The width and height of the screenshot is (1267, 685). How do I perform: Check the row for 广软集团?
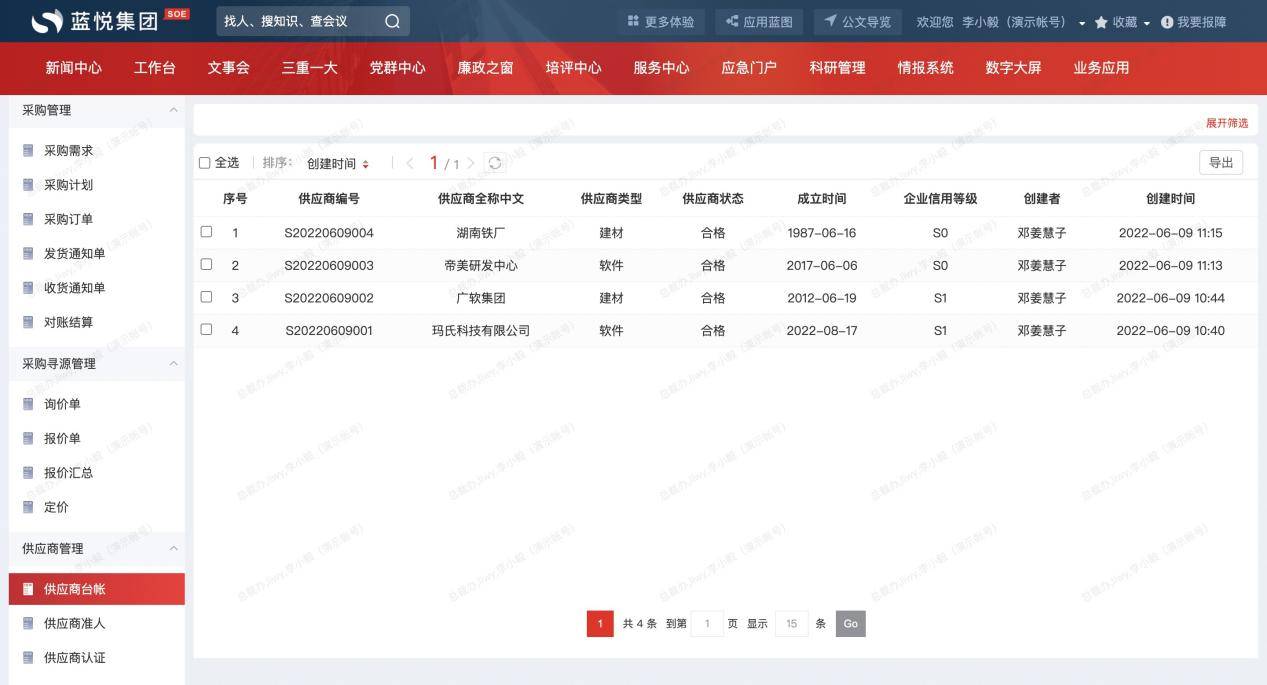coord(206,297)
